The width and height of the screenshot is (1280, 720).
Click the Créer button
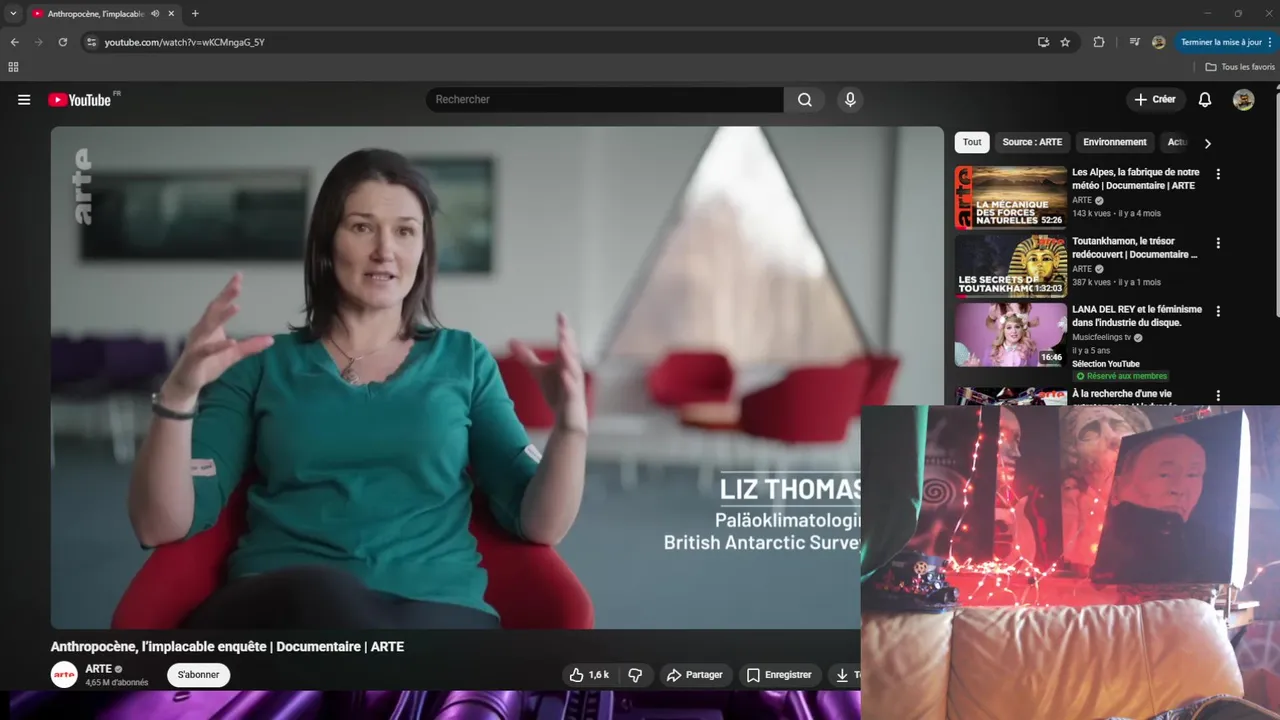tap(1155, 100)
